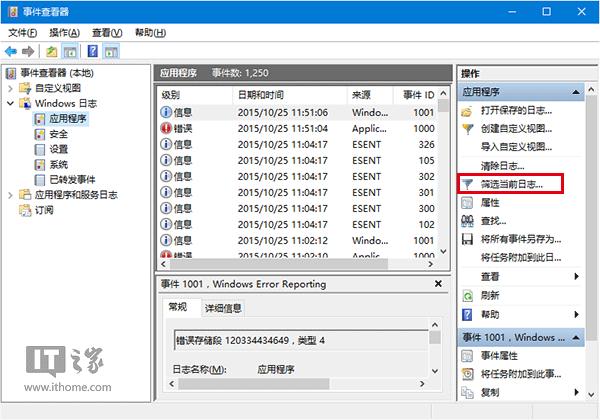The width and height of the screenshot is (600, 420).
Task: Click the filter funnel icon beside 筛选当前日志
Action: point(467,184)
